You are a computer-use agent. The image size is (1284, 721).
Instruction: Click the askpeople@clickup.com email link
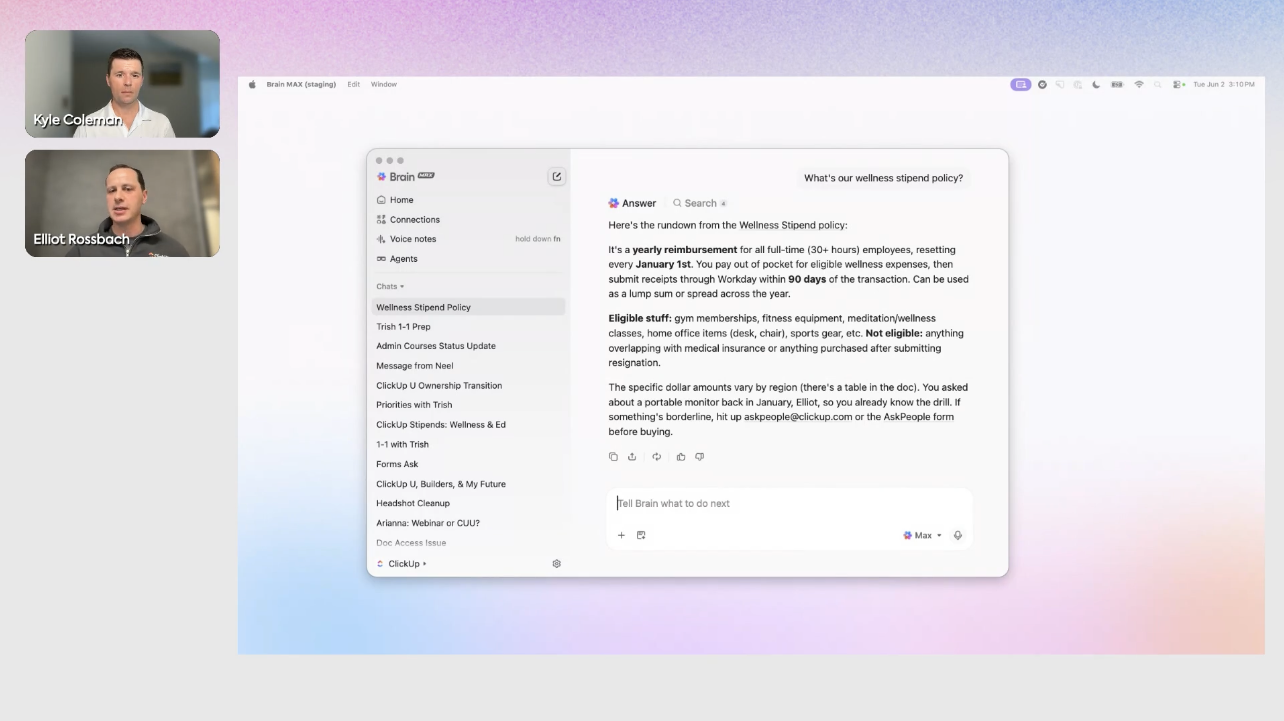point(798,417)
